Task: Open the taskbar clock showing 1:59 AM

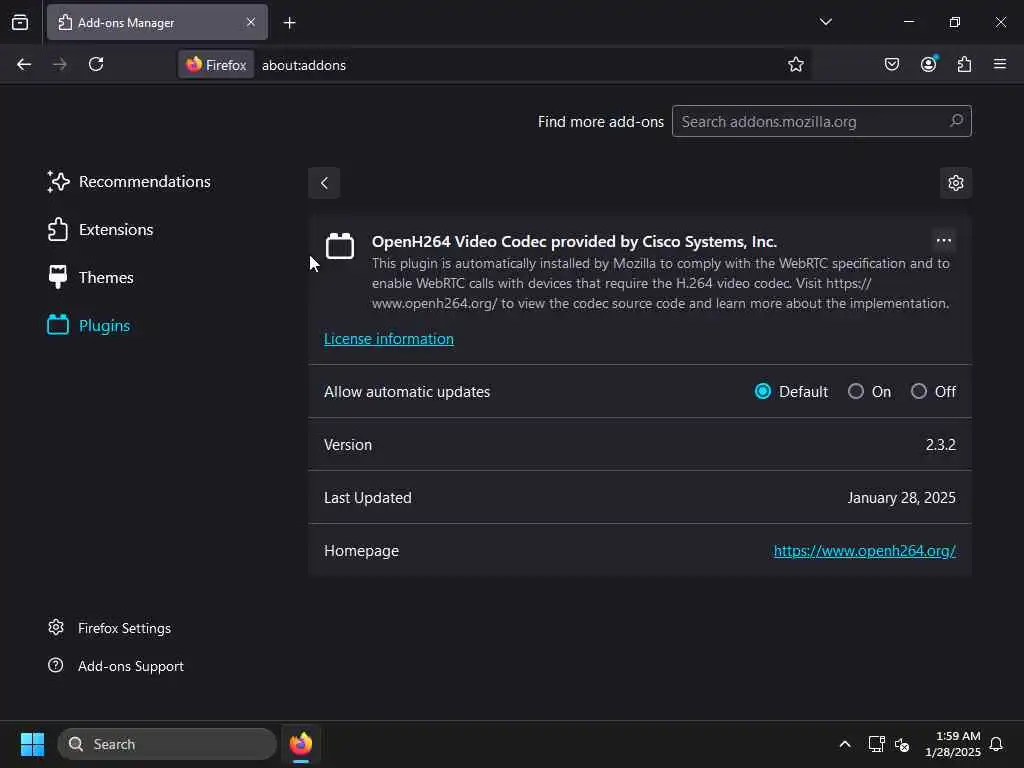Action: pos(953,744)
